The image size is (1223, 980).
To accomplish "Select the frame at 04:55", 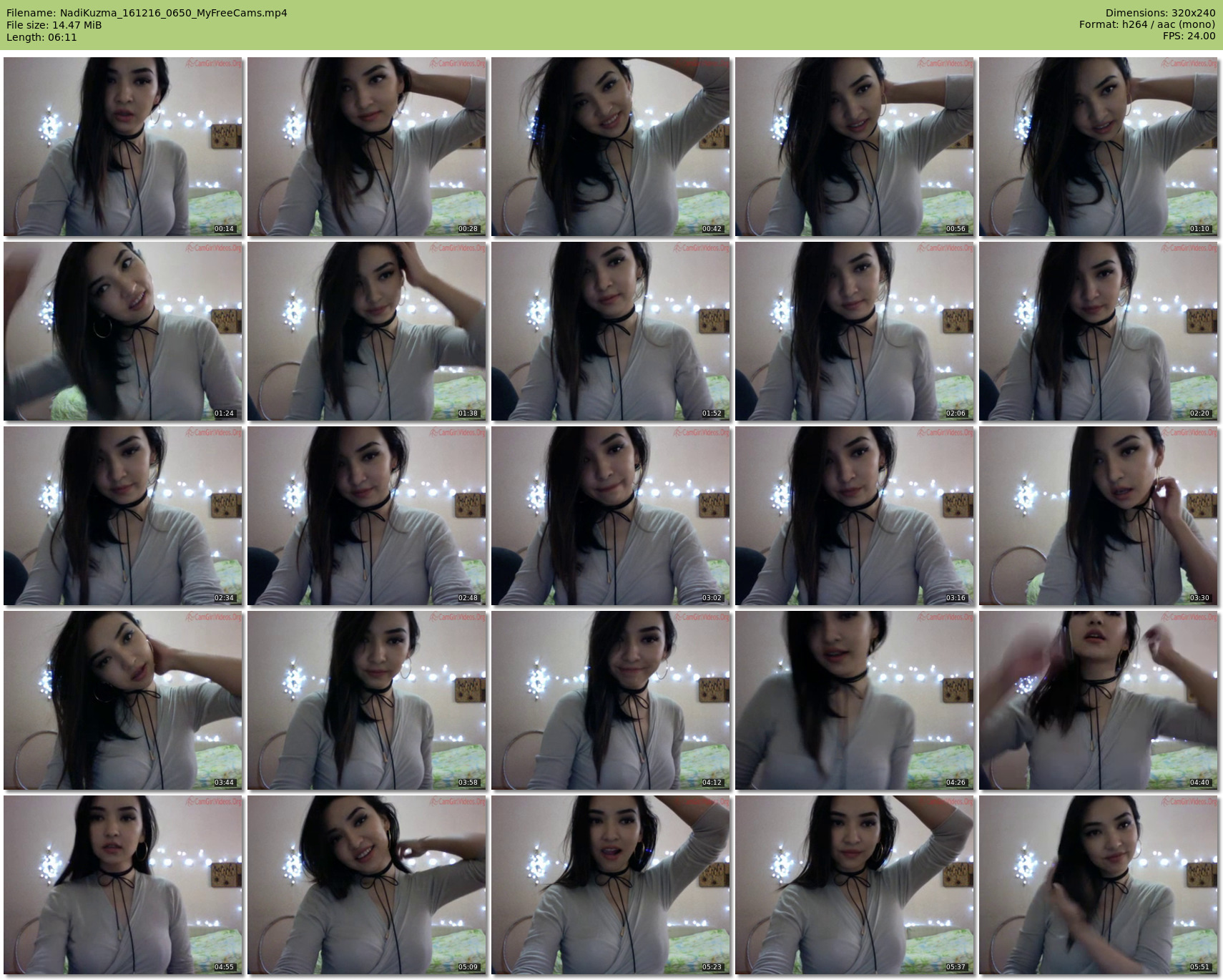I will [x=123, y=885].
